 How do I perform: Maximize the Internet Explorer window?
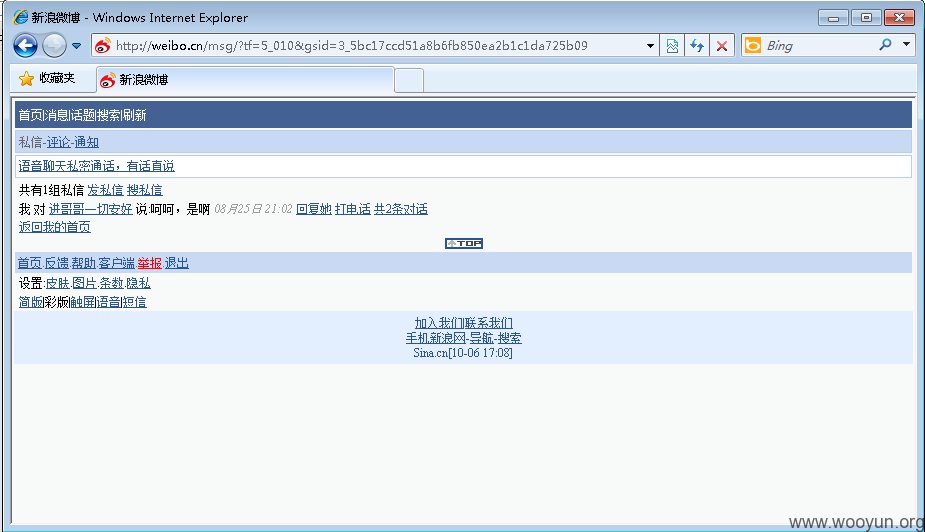point(866,18)
